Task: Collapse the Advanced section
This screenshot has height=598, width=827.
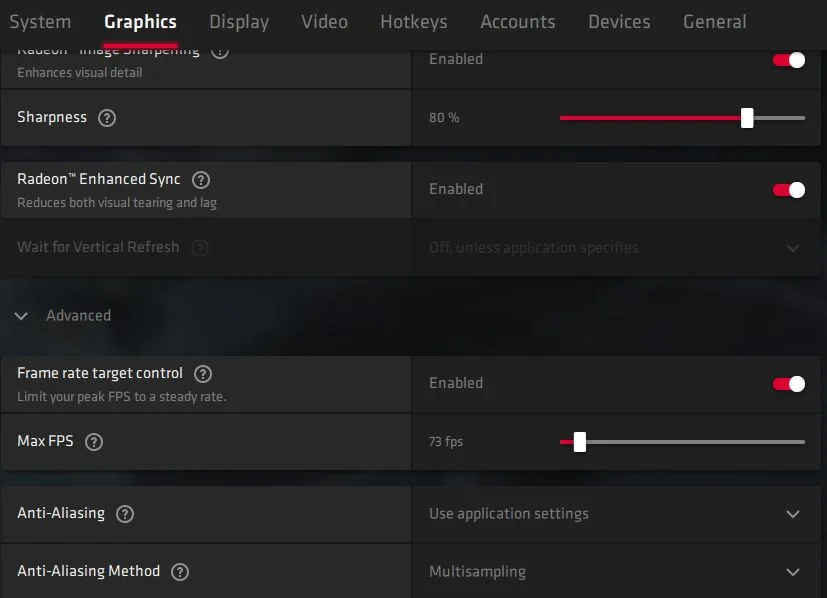Action: (x=21, y=316)
